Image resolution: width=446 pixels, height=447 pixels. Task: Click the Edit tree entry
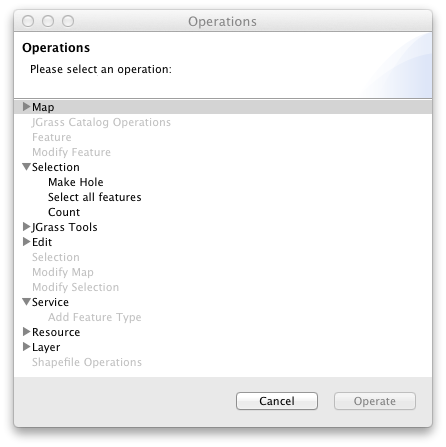[x=42, y=242]
